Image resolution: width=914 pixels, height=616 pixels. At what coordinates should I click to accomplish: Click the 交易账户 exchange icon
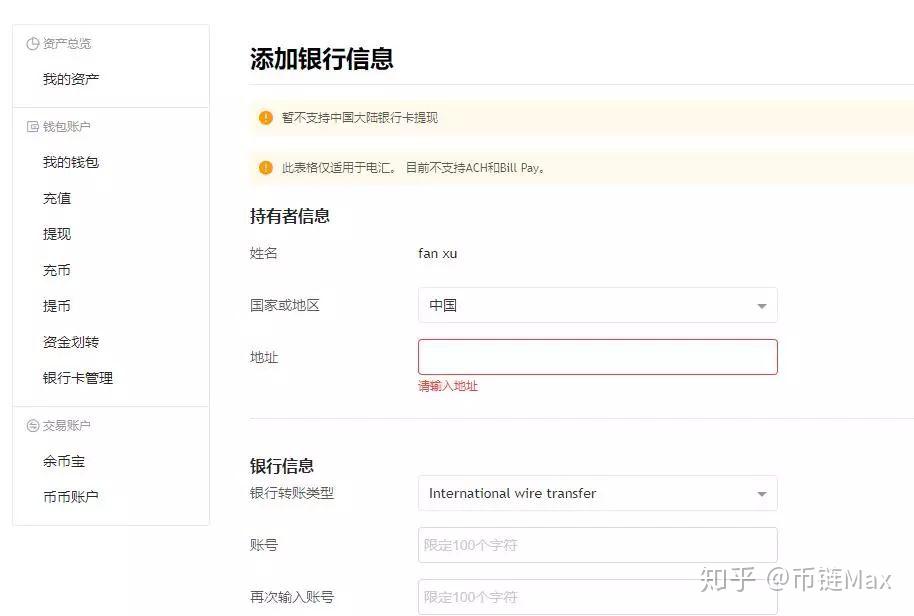33,426
